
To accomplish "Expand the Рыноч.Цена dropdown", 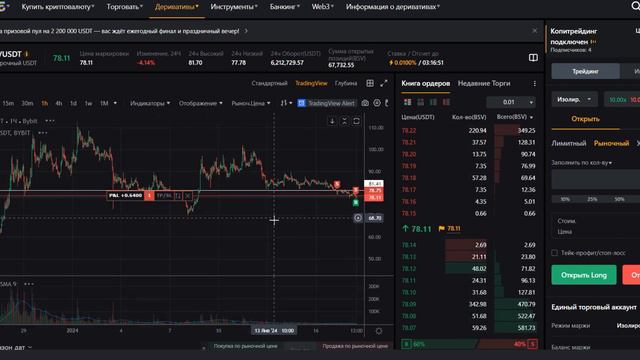I will coord(251,103).
